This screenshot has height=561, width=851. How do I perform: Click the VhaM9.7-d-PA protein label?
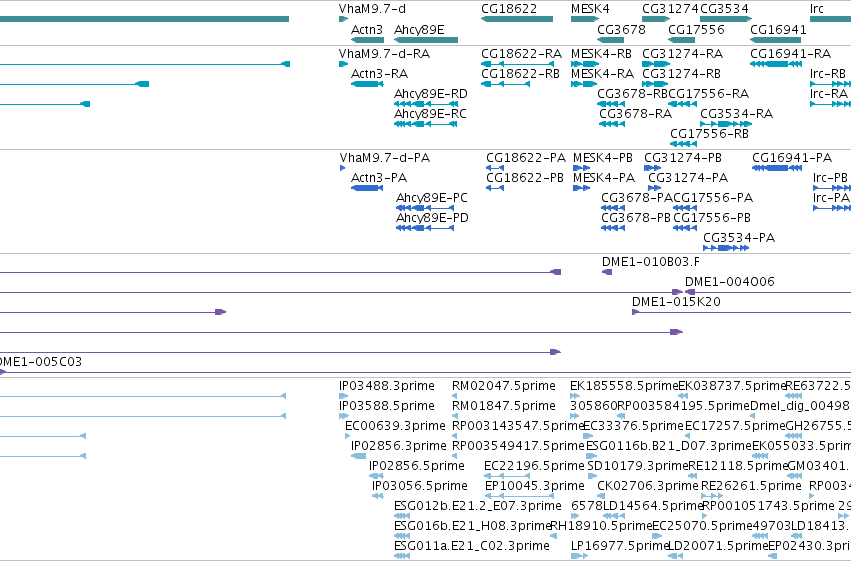(x=385, y=158)
